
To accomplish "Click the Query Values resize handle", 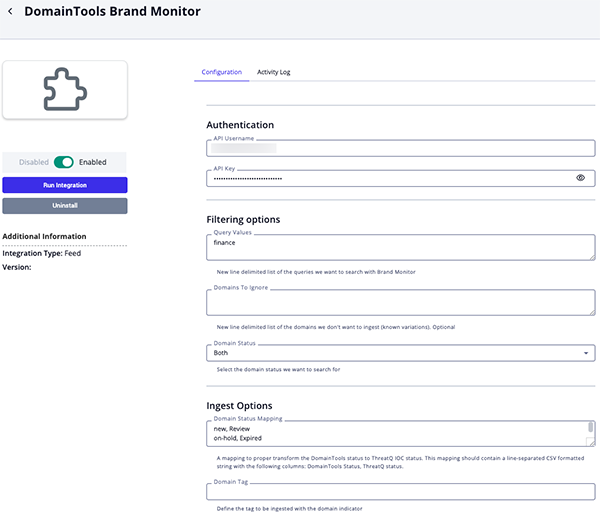I will tap(592, 258).
